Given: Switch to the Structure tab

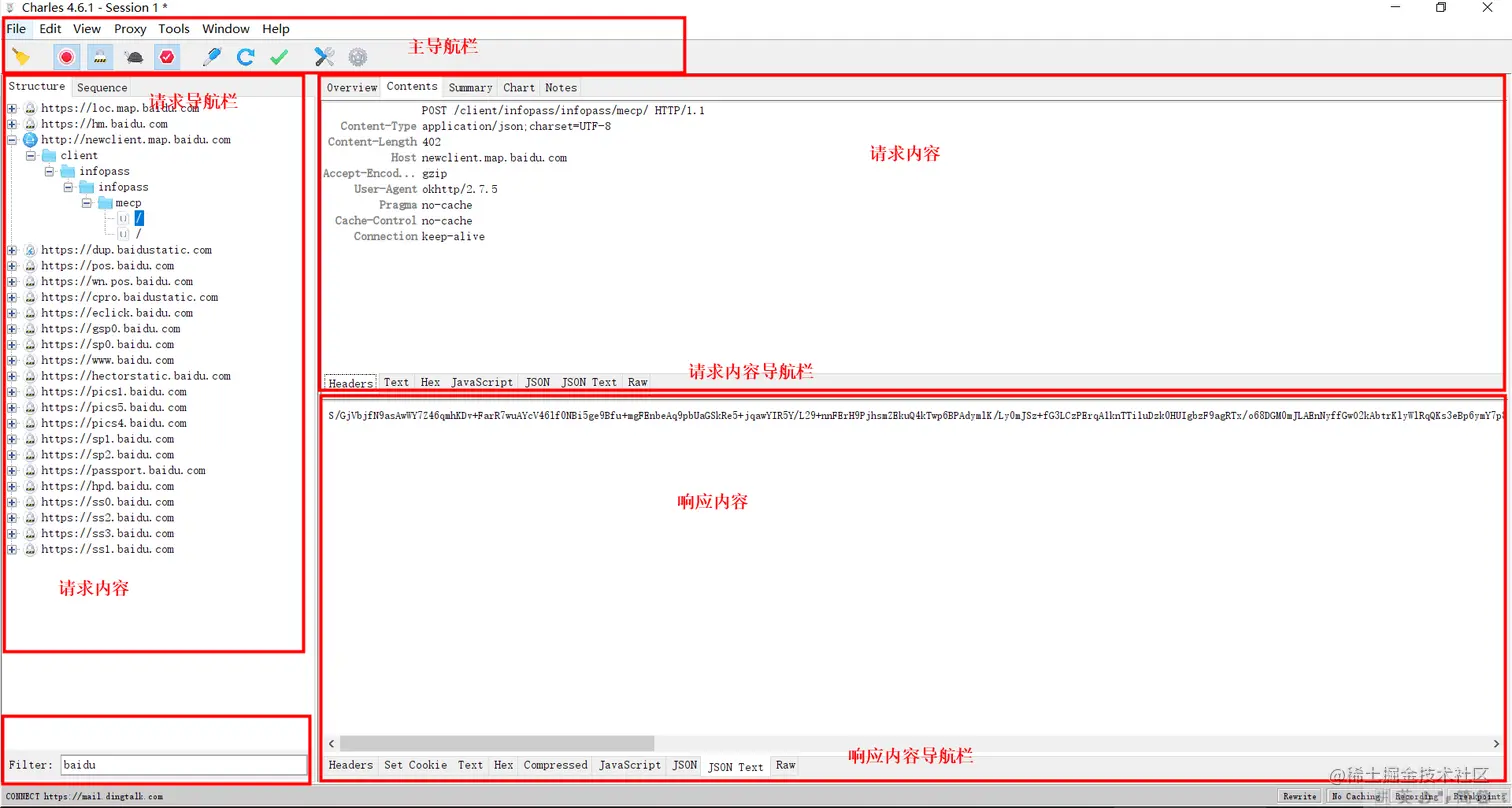Looking at the screenshot, I should [37, 87].
